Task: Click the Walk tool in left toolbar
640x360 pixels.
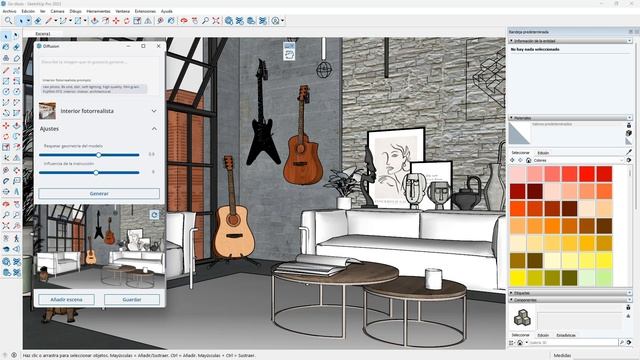Action: 16,238
